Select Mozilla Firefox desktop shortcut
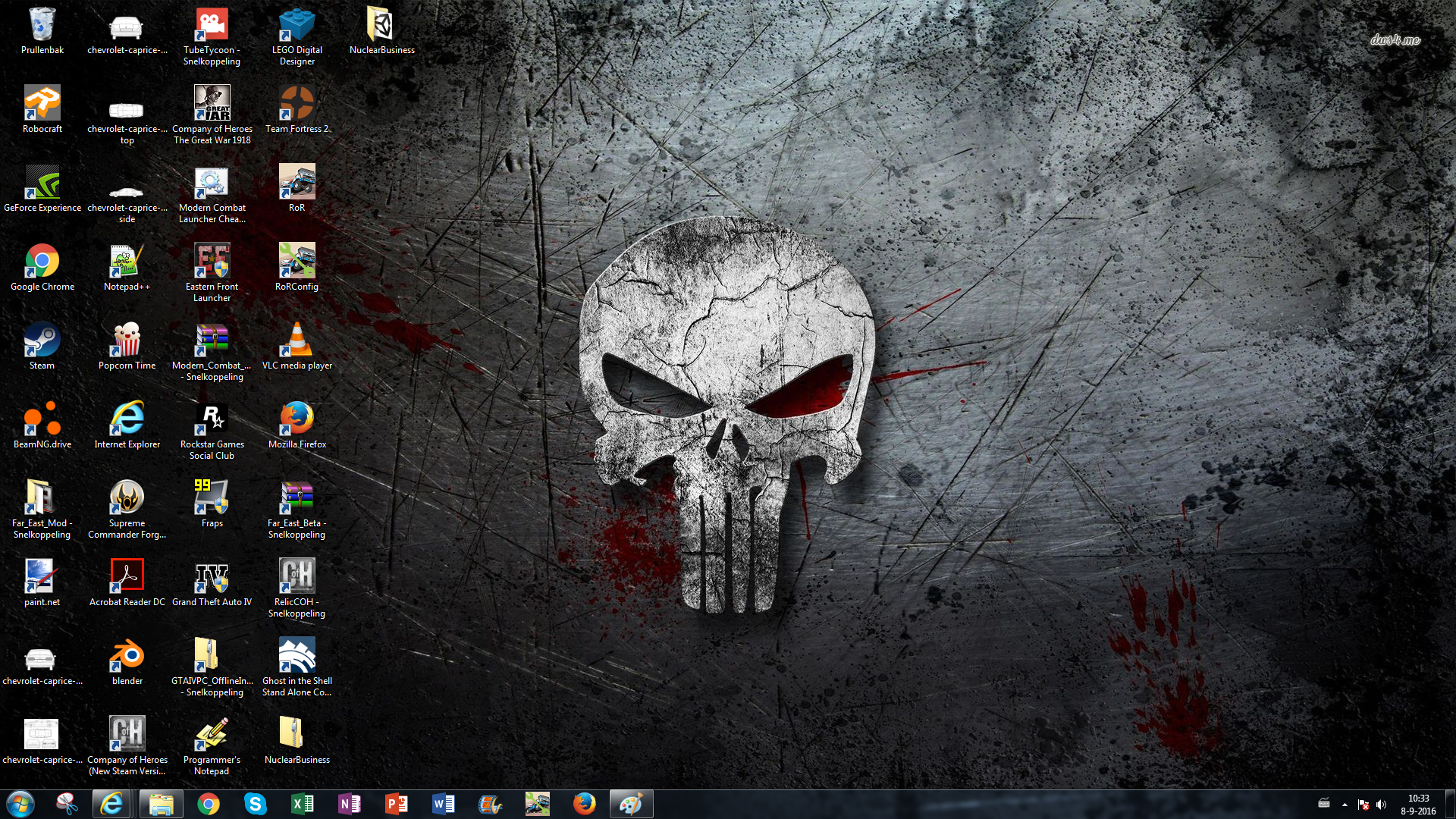The image size is (1456, 819). (297, 425)
